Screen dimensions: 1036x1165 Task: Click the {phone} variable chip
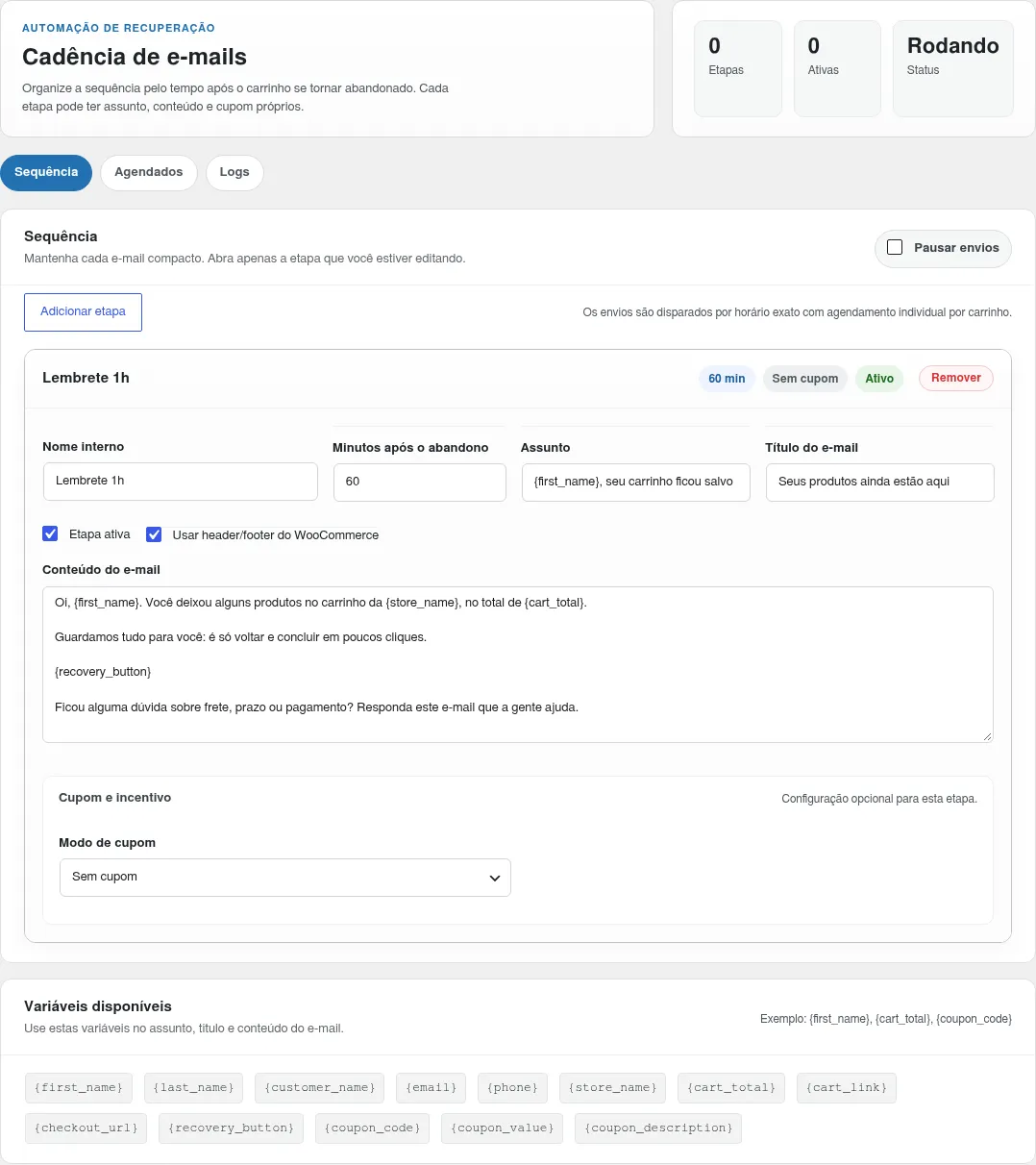tap(513, 1087)
